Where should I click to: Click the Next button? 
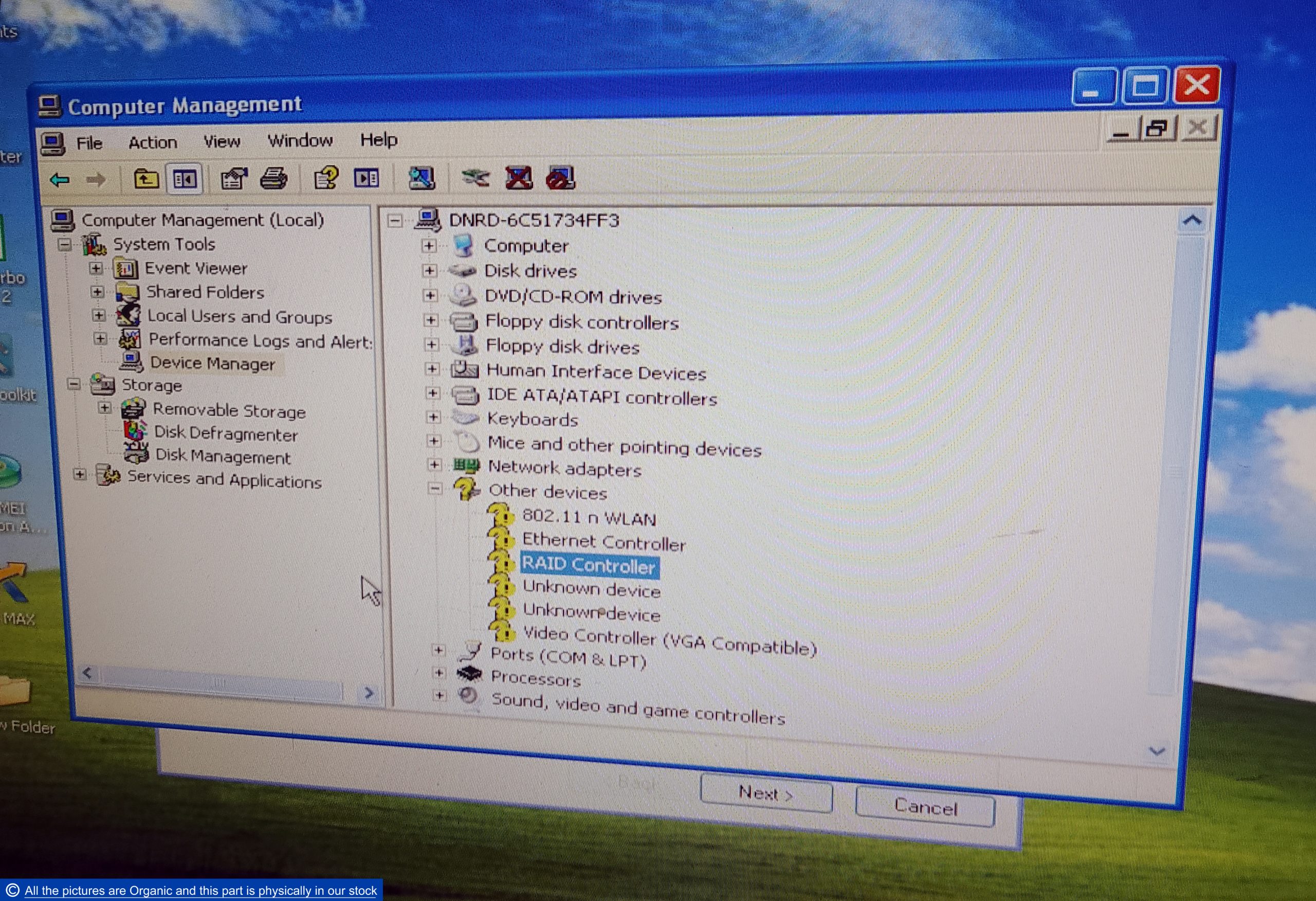[x=765, y=793]
